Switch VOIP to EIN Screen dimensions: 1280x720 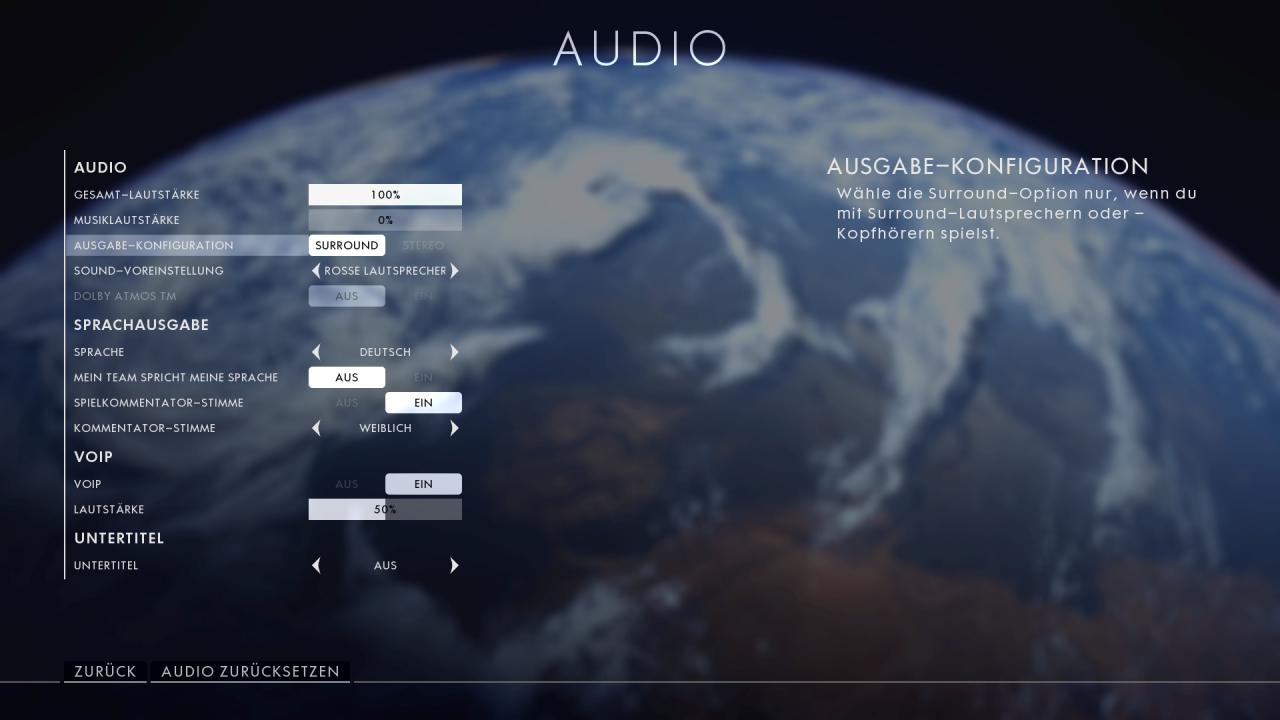pyautogui.click(x=423, y=484)
